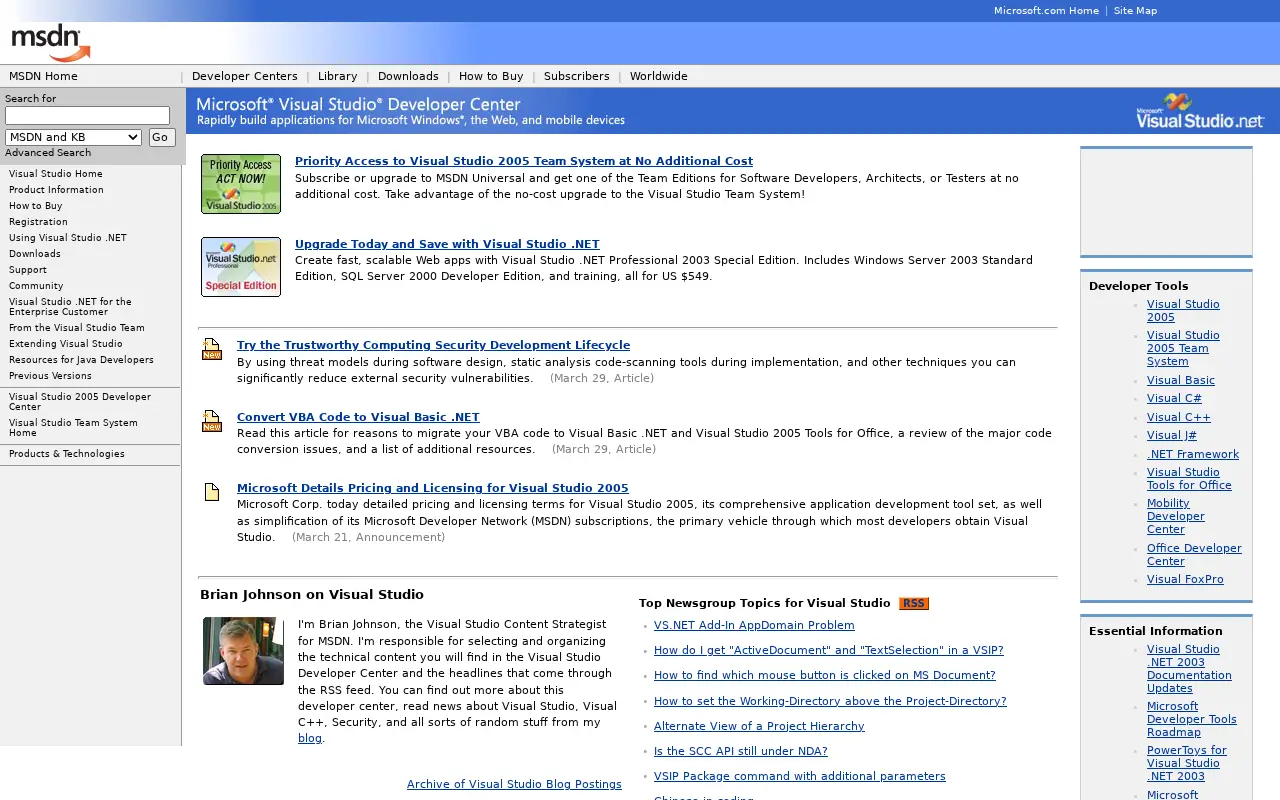Open Microsoft Developer Tools Roadmap link
Image resolution: width=1280 pixels, height=800 pixels.
coord(1192,719)
